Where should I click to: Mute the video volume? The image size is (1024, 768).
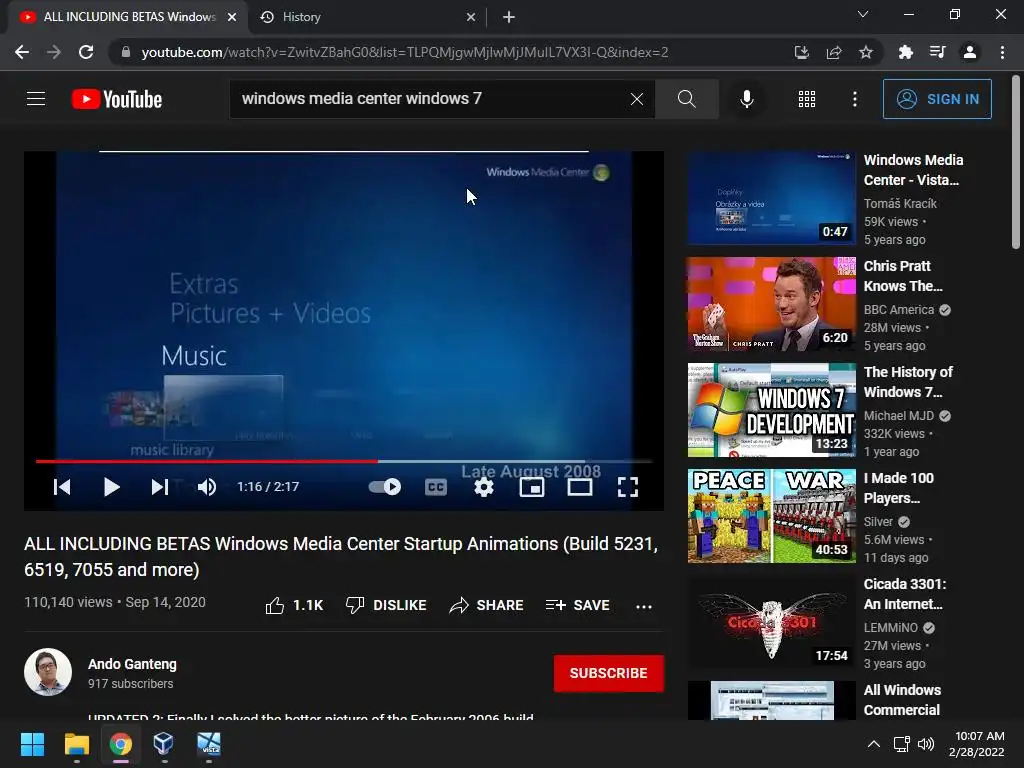(207, 487)
